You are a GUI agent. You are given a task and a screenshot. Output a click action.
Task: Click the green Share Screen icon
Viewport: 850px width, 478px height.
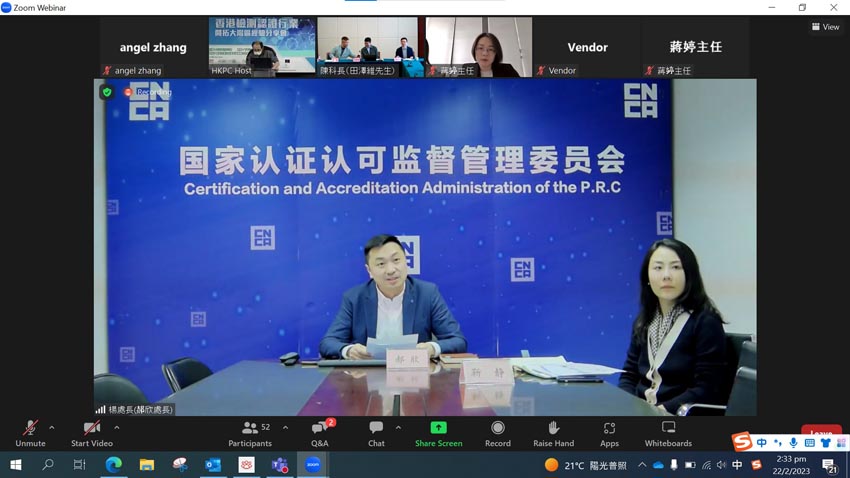438,428
